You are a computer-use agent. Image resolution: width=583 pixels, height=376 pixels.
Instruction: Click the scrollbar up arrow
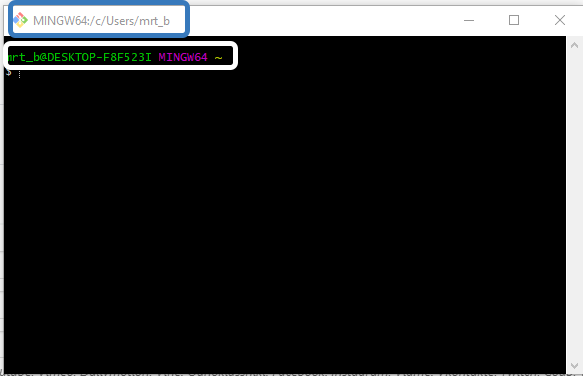click(574, 45)
